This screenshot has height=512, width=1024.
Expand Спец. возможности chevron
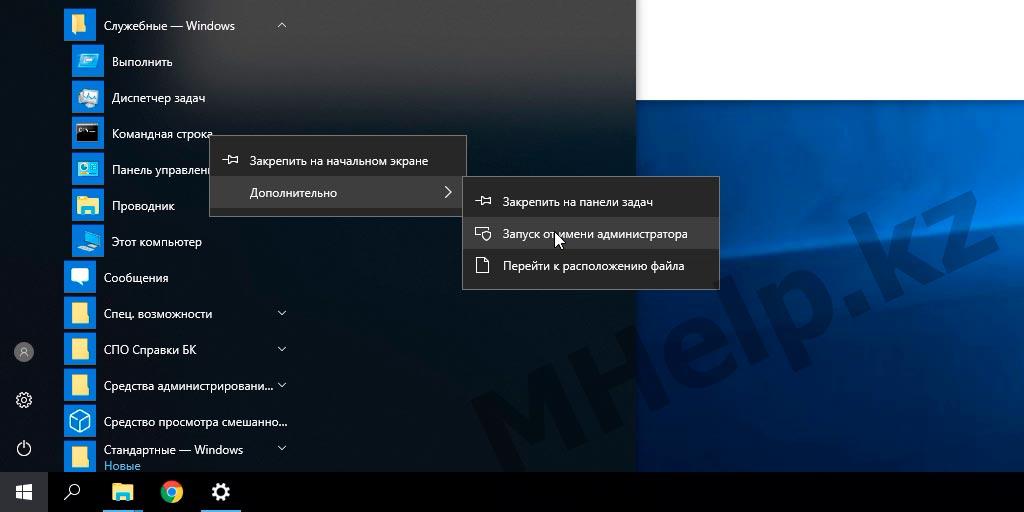[281, 313]
